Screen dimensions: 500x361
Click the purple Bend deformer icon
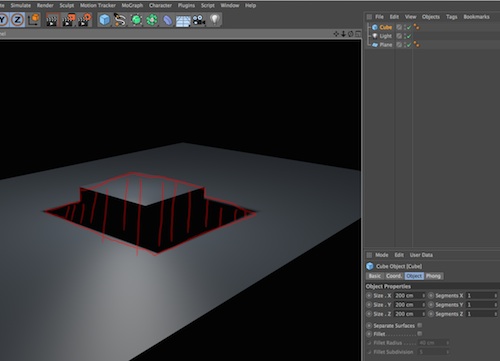(x=167, y=20)
